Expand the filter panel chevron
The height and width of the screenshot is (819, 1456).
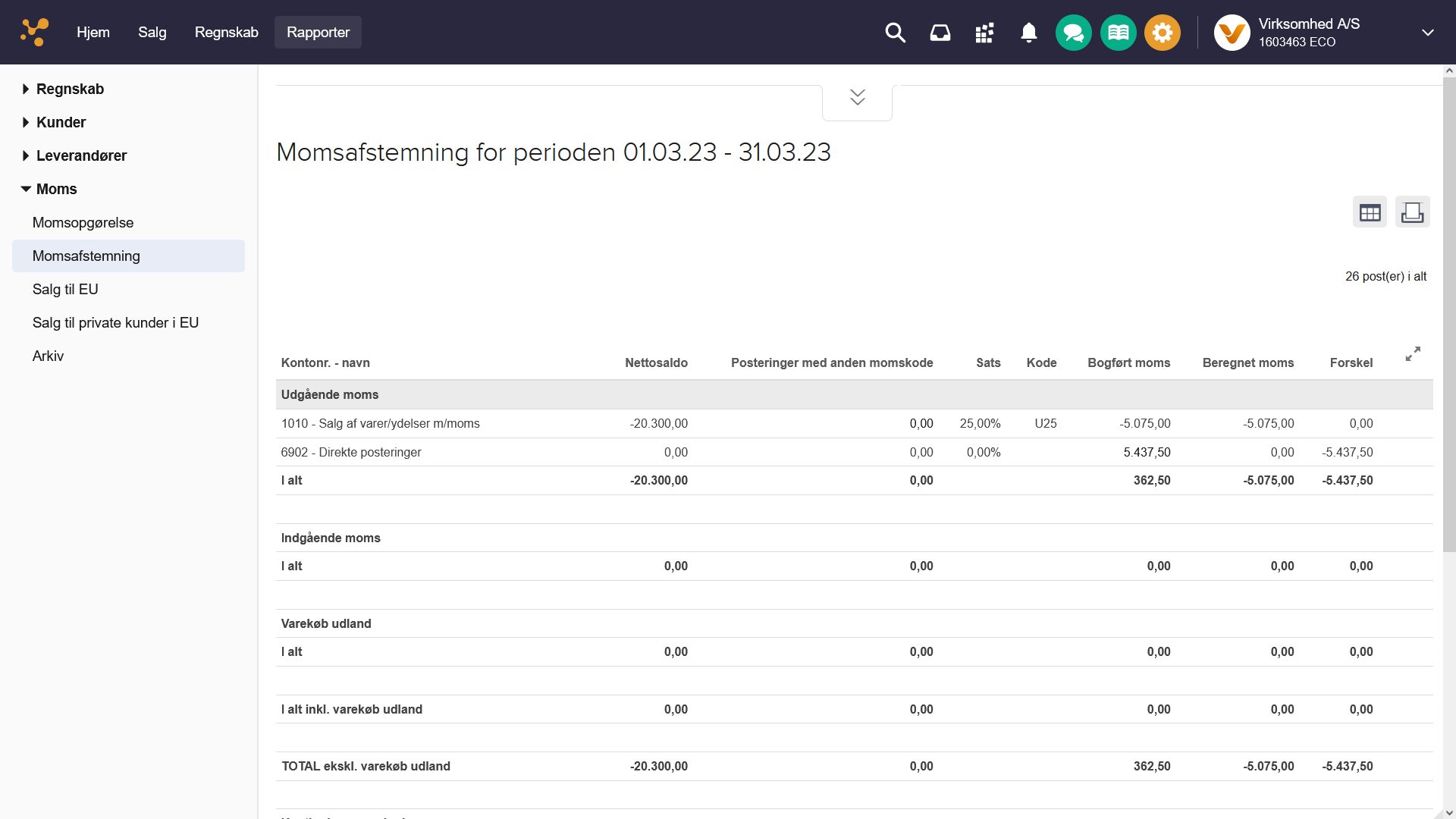click(x=857, y=98)
